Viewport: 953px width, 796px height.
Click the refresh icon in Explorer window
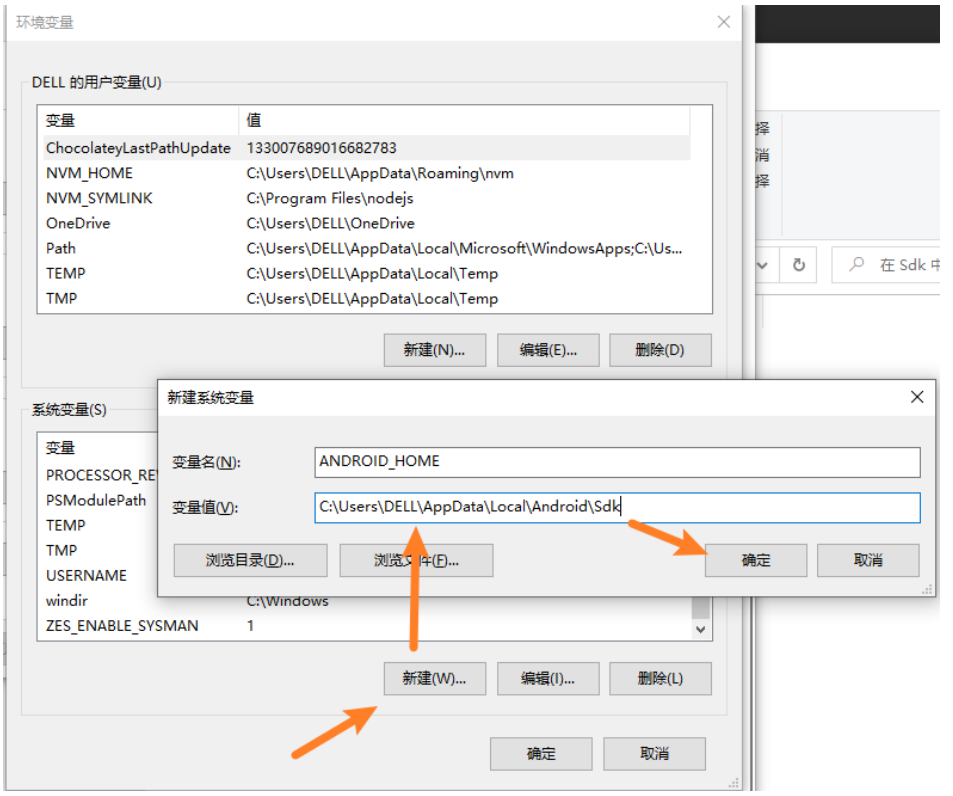(798, 265)
